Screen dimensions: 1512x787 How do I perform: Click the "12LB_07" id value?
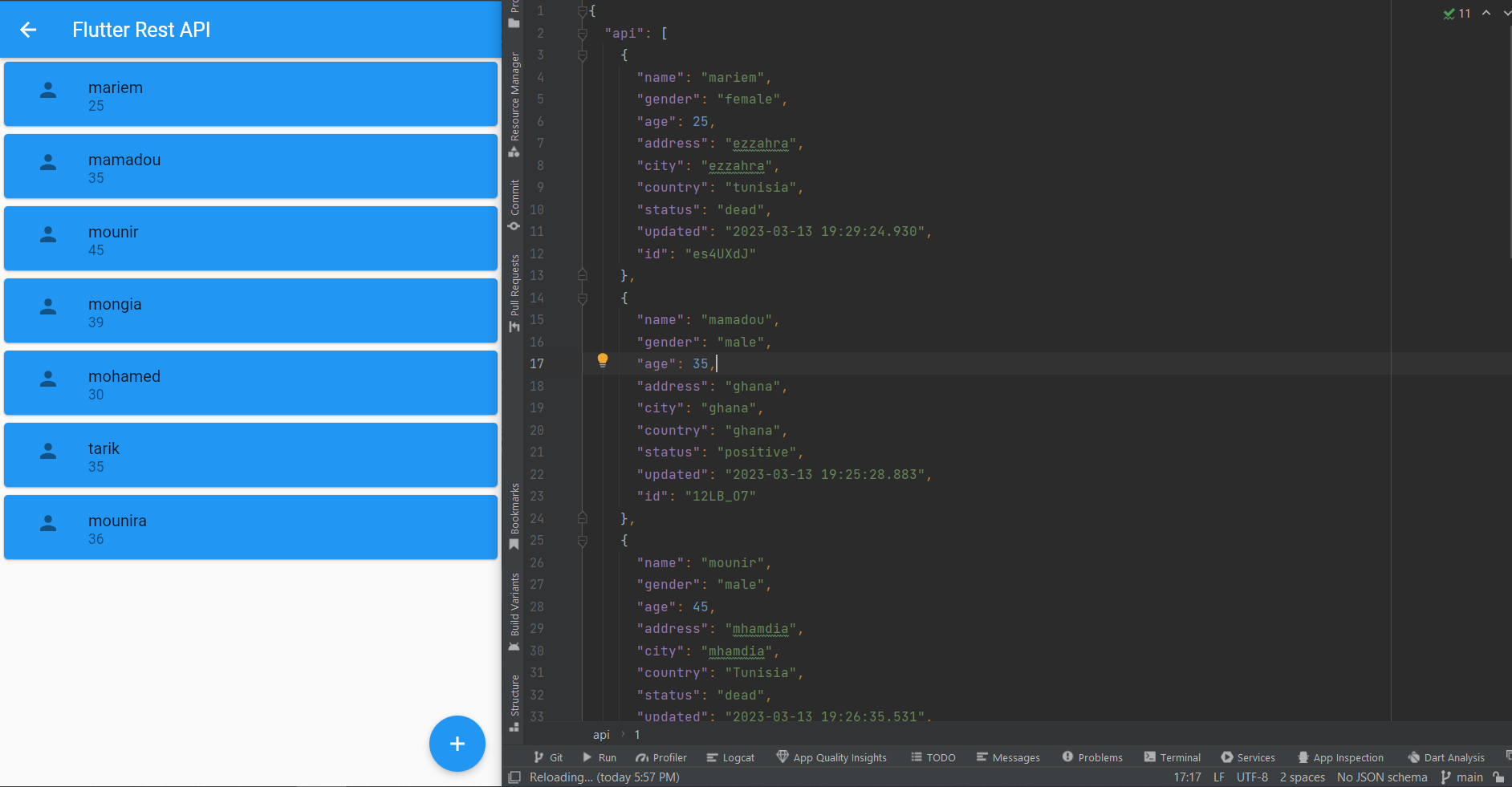pyautogui.click(x=720, y=496)
